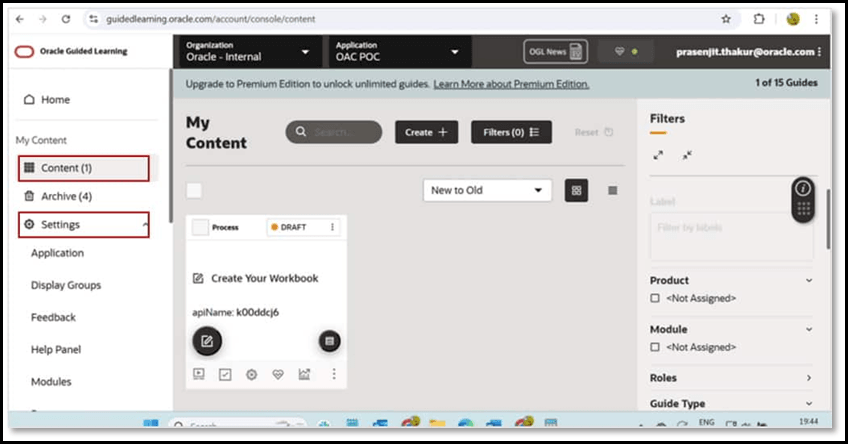Click the heart icon on card footer
Image resolution: width=848 pixels, height=444 pixels.
[x=277, y=374]
